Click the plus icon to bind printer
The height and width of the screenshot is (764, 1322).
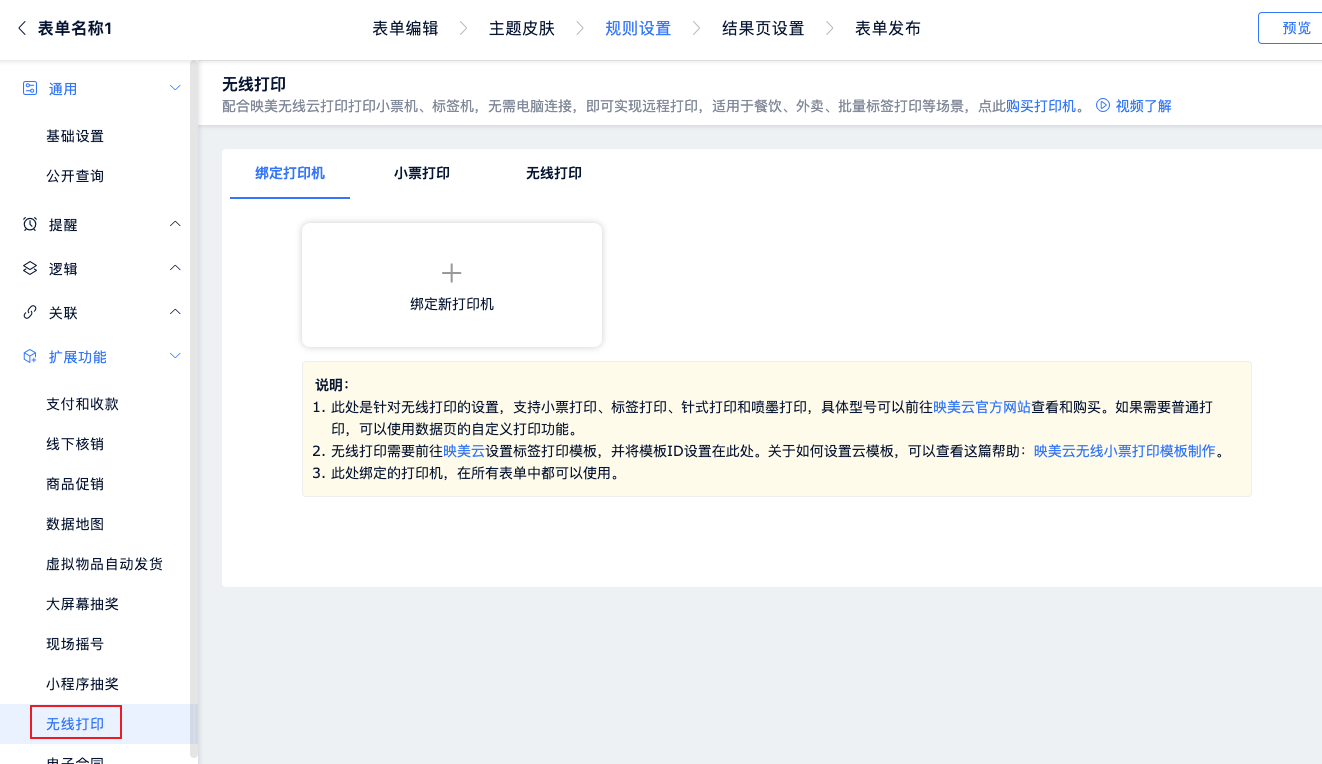pos(451,273)
